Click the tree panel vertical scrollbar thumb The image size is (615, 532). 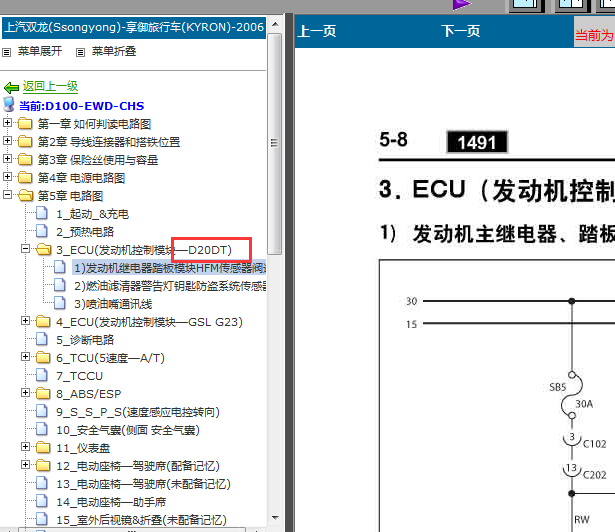[275, 144]
